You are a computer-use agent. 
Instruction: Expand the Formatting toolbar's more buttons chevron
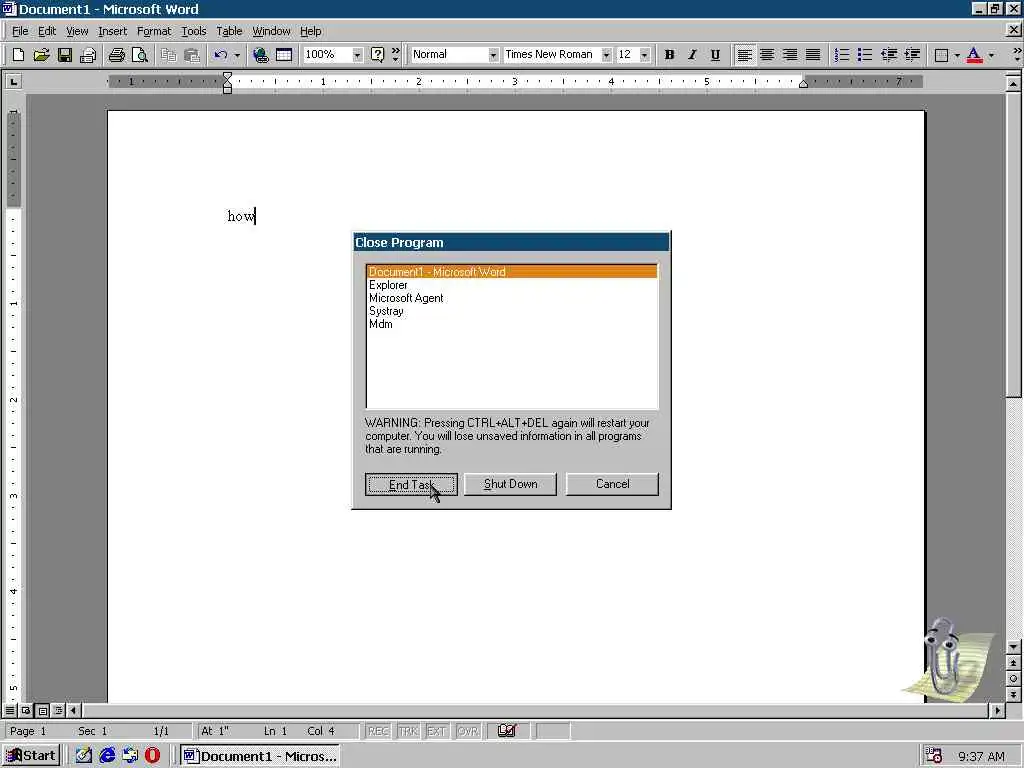pos(1017,55)
